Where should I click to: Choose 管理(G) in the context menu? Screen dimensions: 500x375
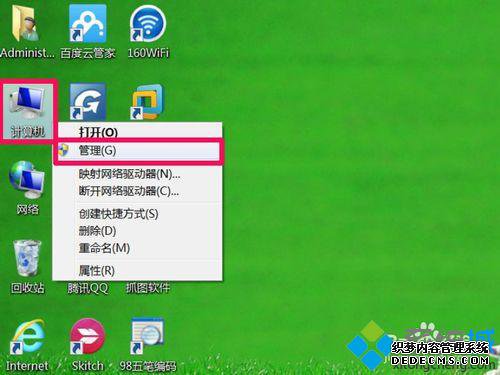click(138, 151)
